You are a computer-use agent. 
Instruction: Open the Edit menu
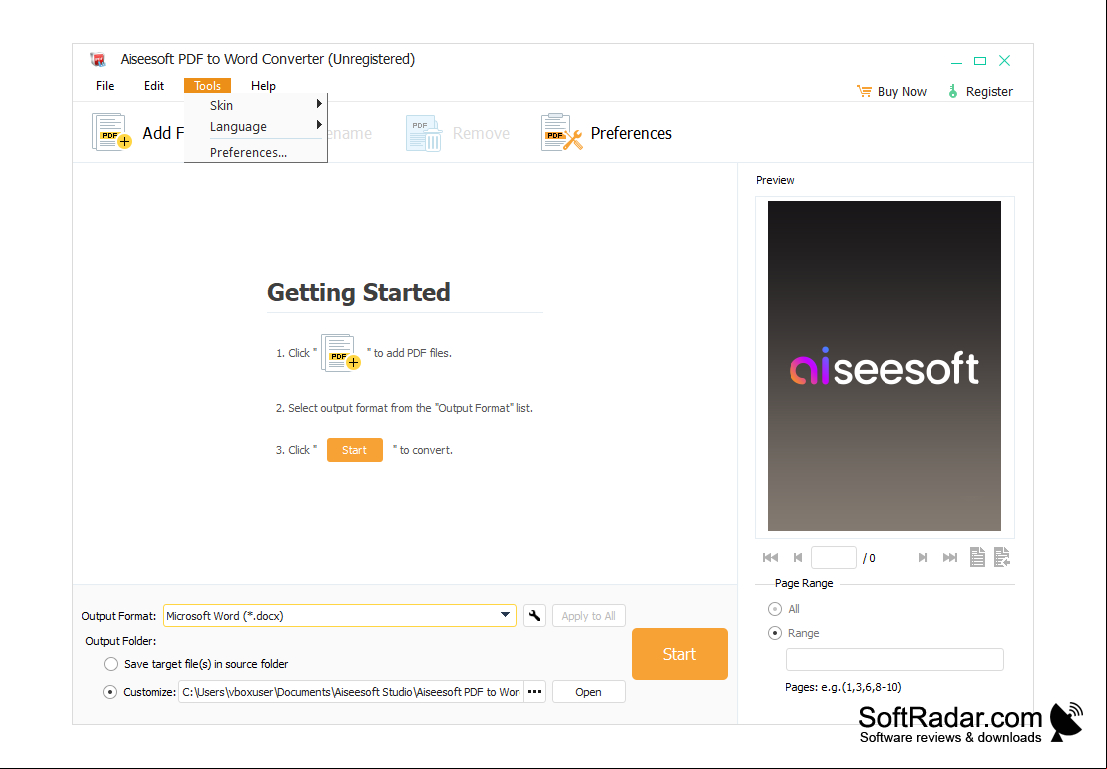tap(154, 85)
